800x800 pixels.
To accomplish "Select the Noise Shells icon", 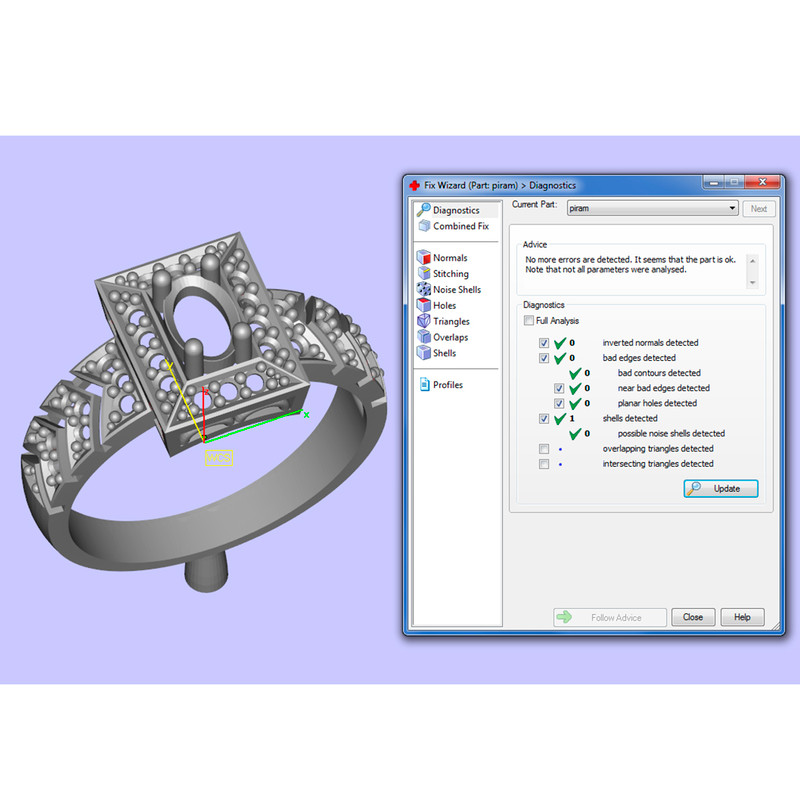I will point(424,290).
